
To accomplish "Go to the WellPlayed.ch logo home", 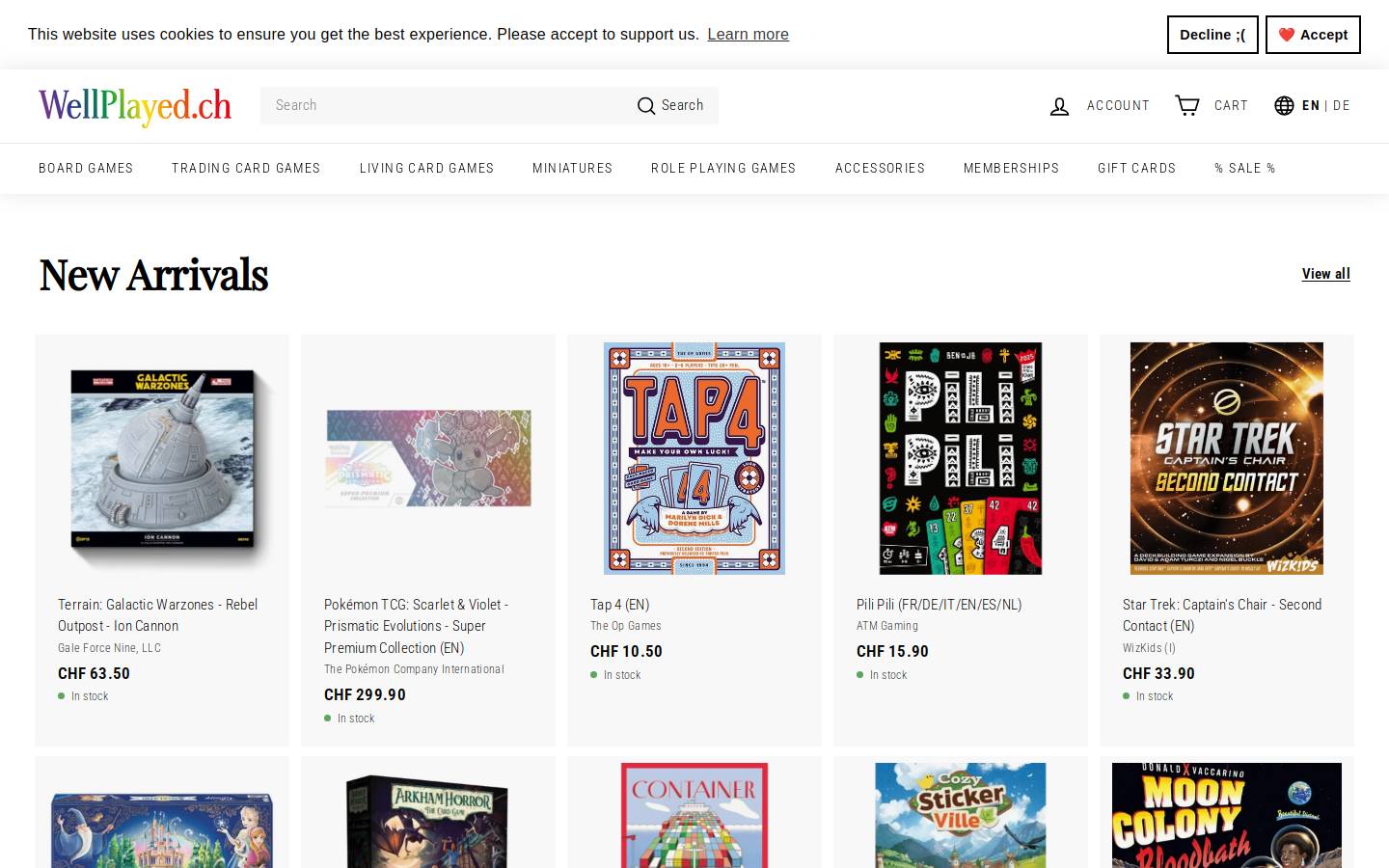I will (135, 106).
